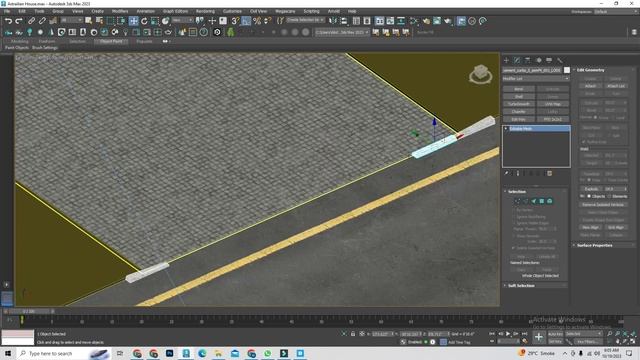Click the Attach List button
Image resolution: width=640 pixels, height=360 pixels.
pos(616,86)
